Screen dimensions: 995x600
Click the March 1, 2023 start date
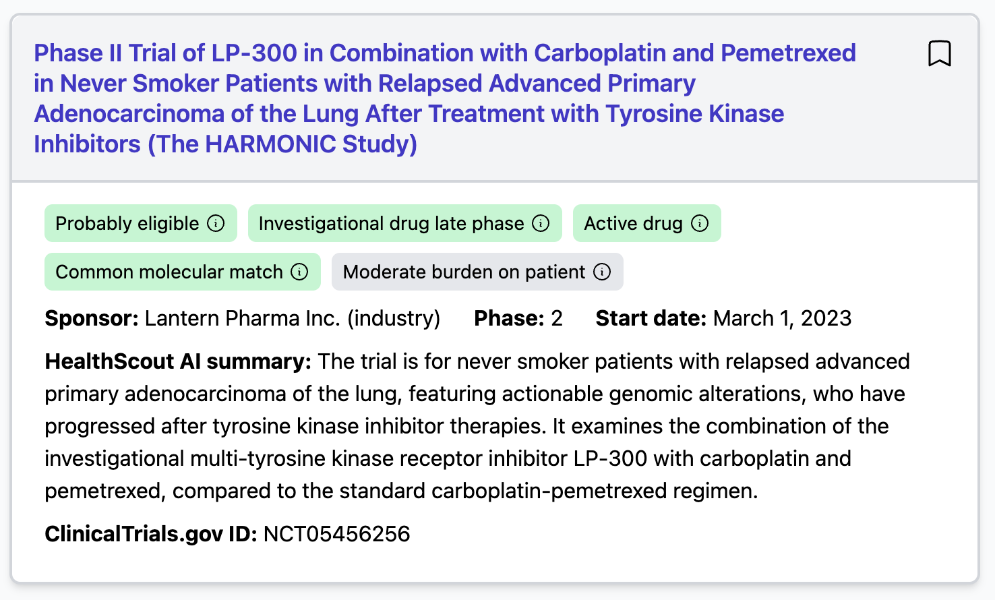(782, 319)
